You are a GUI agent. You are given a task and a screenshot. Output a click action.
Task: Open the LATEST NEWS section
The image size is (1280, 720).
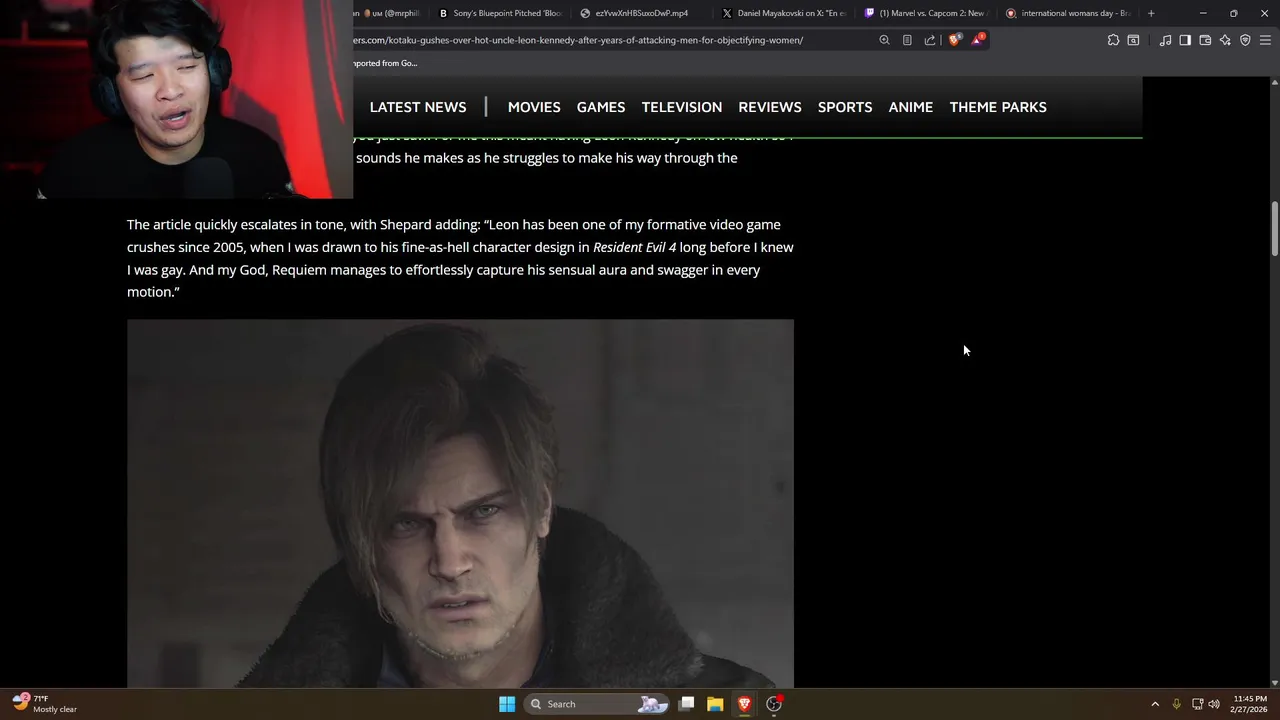coord(418,107)
